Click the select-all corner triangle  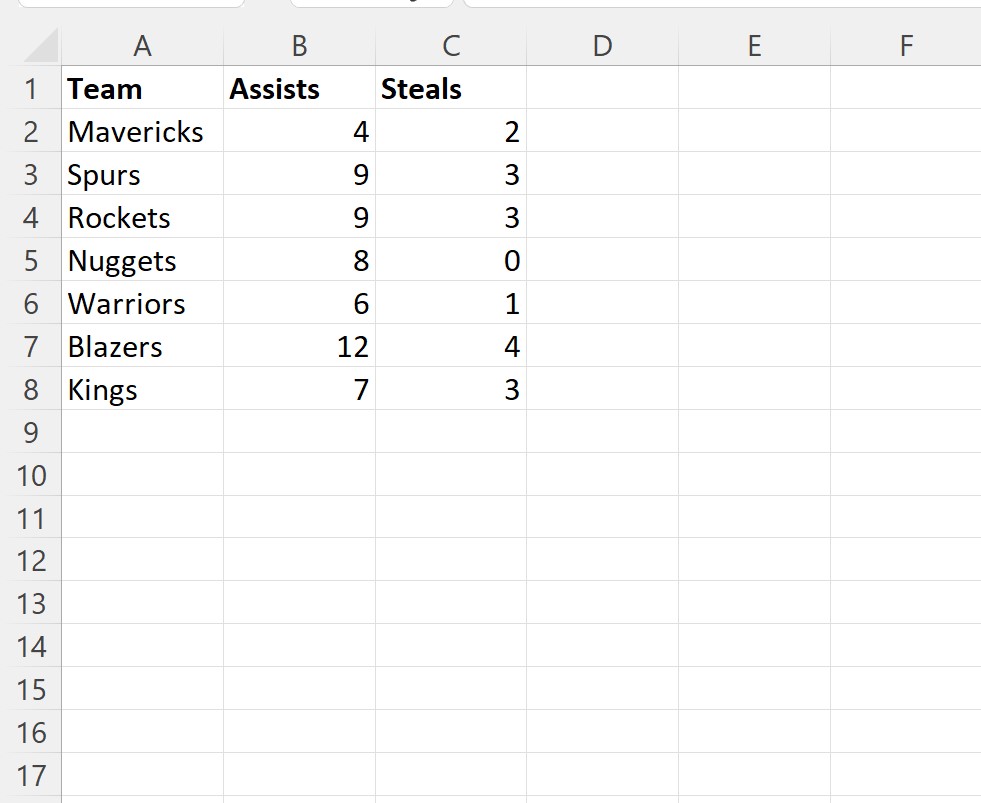pos(40,46)
